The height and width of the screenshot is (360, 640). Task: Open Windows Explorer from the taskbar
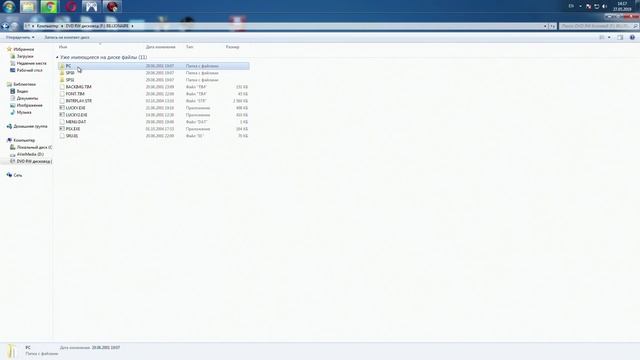pyautogui.click(x=29, y=7)
